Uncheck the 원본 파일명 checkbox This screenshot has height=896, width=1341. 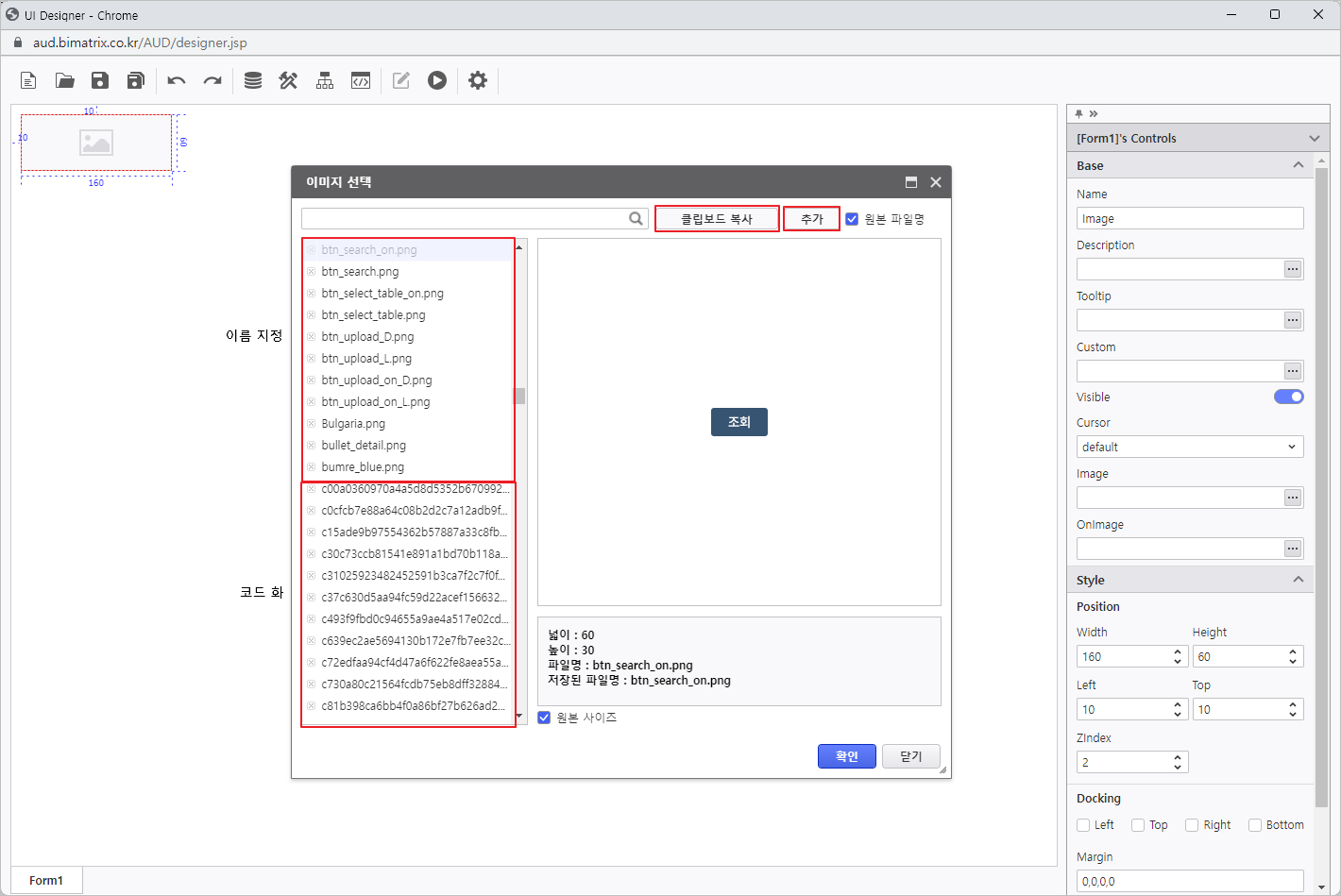coord(852,219)
